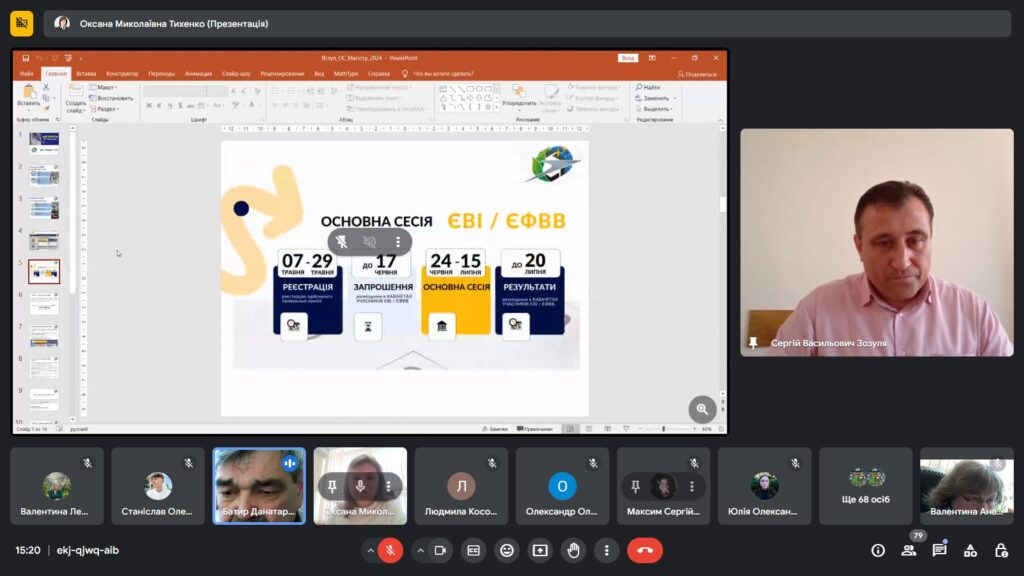
Task: Enable closed captions
Action: click(474, 550)
